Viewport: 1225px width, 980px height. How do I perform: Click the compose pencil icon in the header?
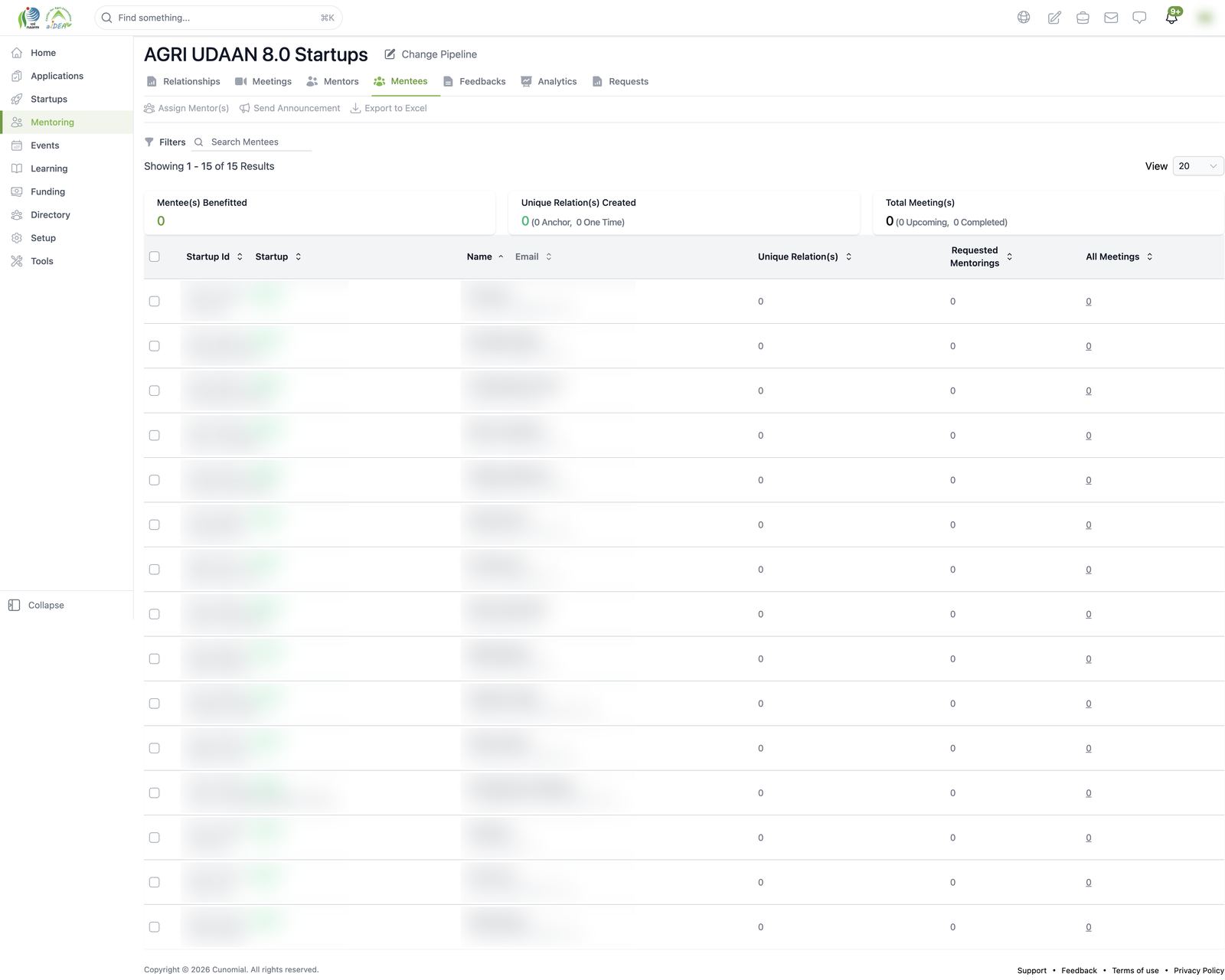tap(1054, 18)
